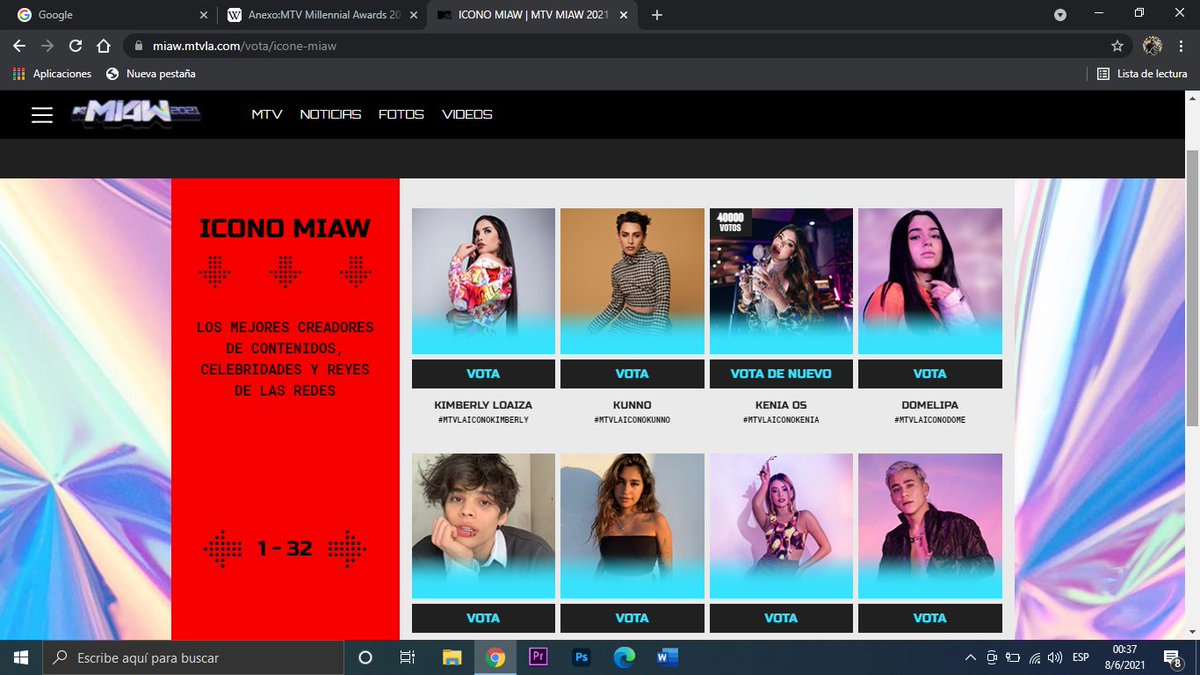The image size is (1200, 675).
Task: Click the 1 - 32 counter
Action: coord(285,548)
